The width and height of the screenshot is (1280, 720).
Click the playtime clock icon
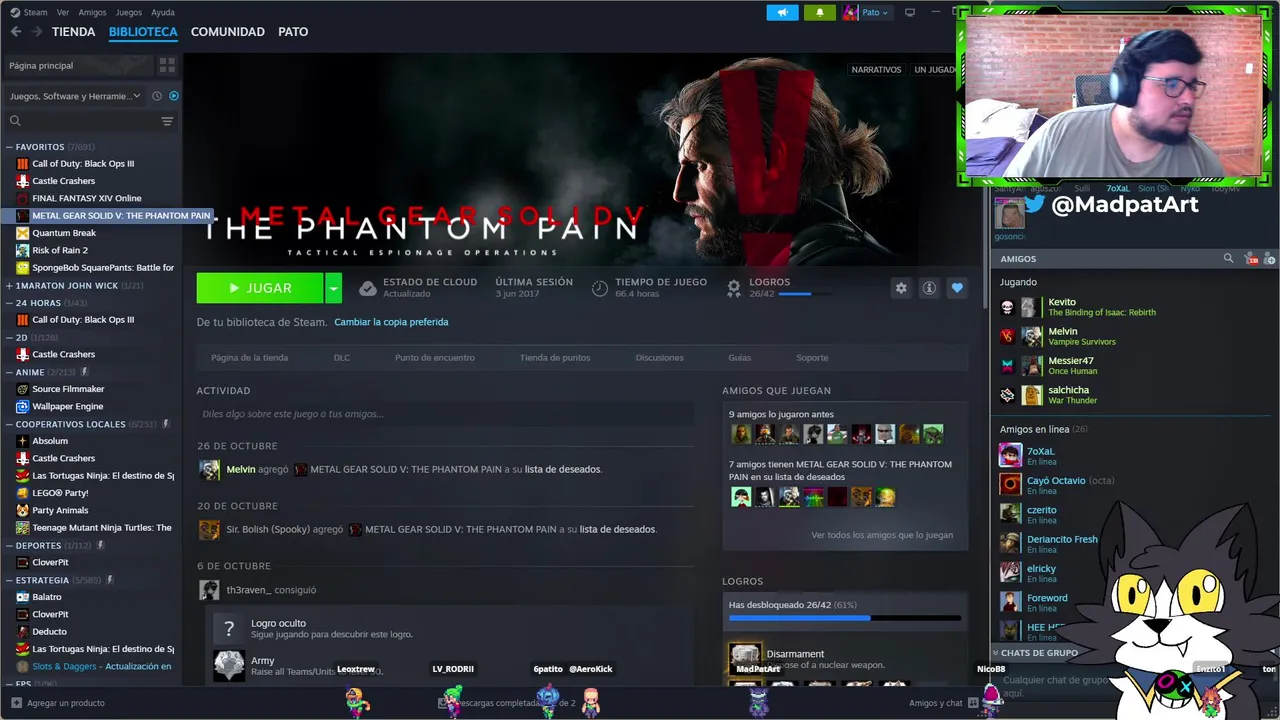coord(599,288)
